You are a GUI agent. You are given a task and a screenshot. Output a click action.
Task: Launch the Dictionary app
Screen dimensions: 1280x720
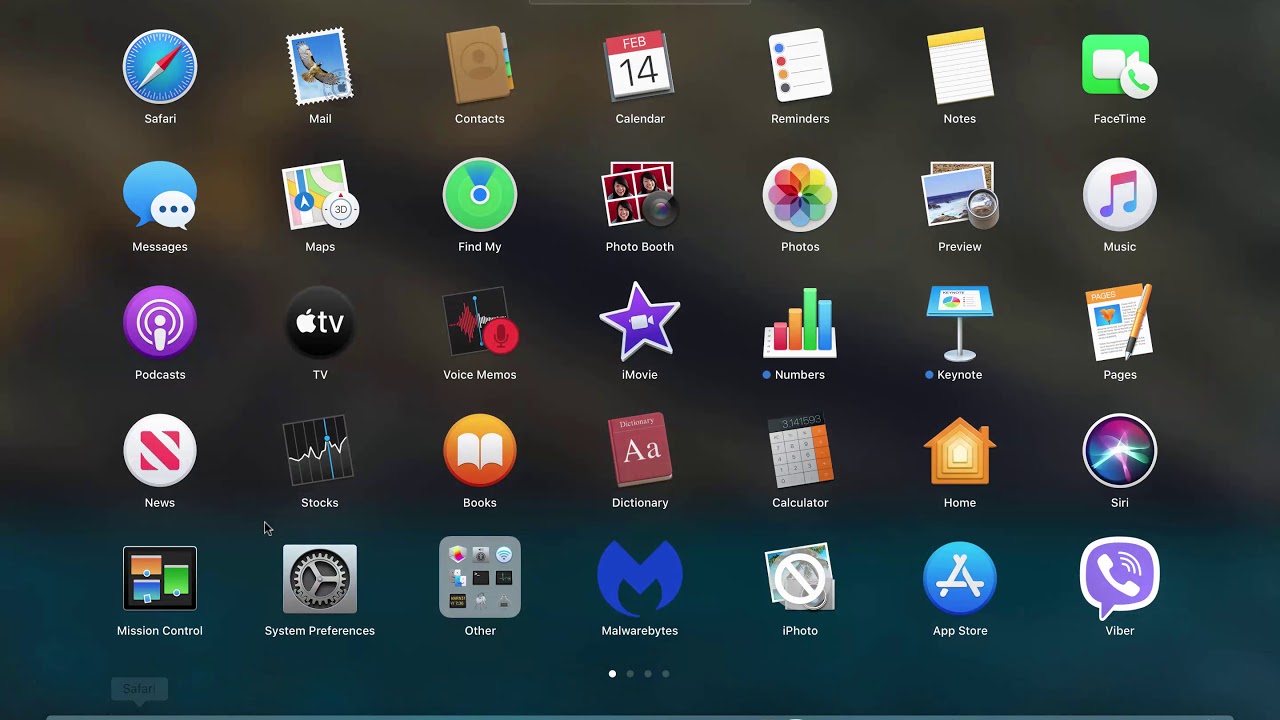(640, 451)
